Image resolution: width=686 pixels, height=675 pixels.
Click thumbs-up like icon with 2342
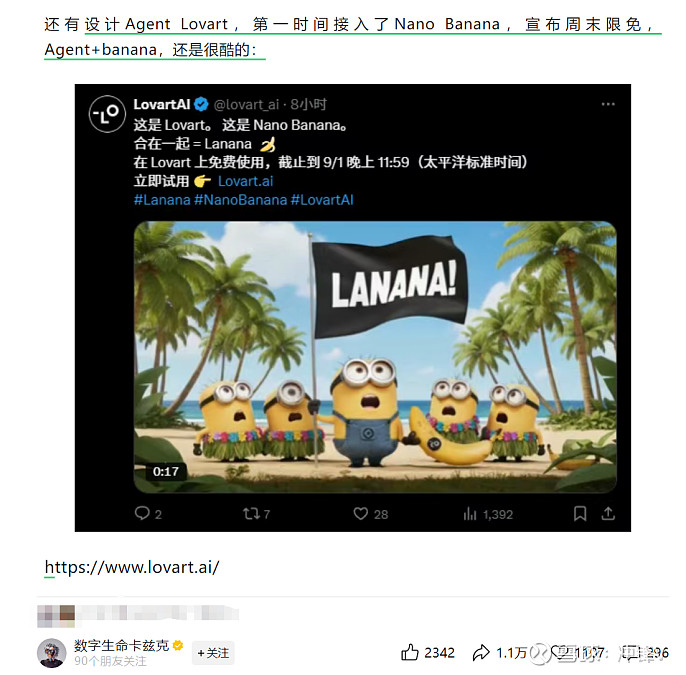click(410, 652)
